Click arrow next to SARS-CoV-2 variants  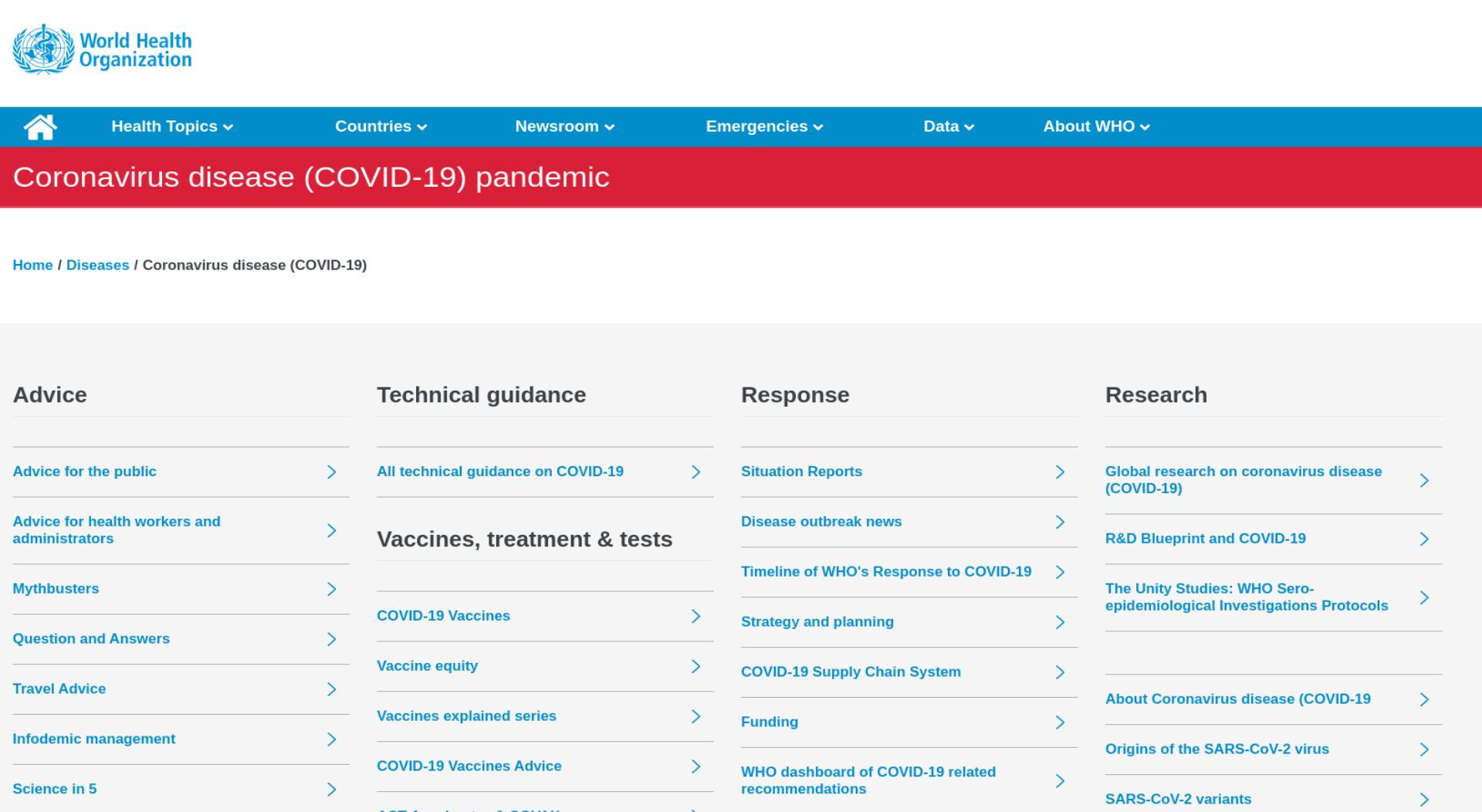tap(1424, 800)
